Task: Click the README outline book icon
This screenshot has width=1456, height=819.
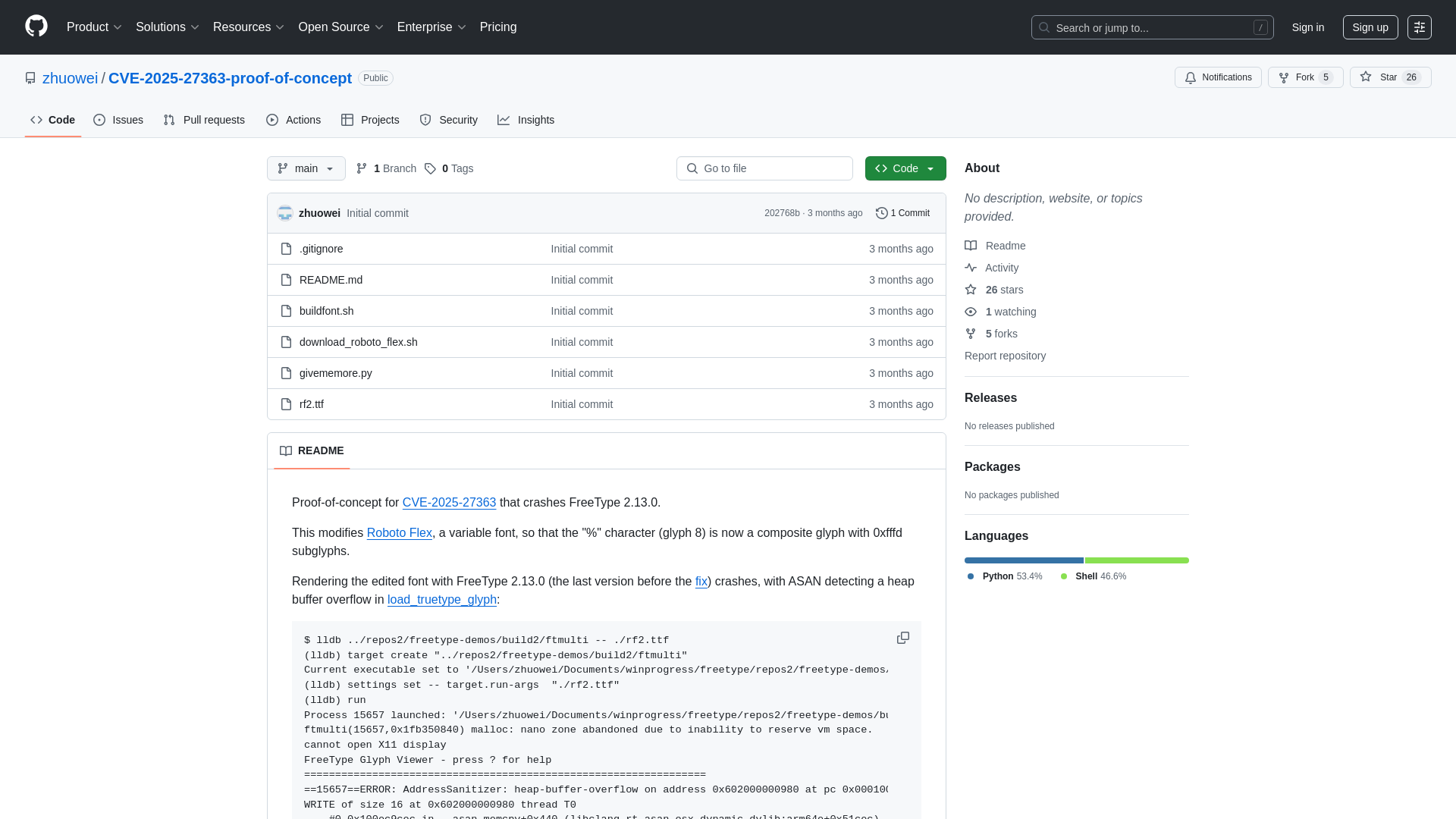Action: point(286,450)
